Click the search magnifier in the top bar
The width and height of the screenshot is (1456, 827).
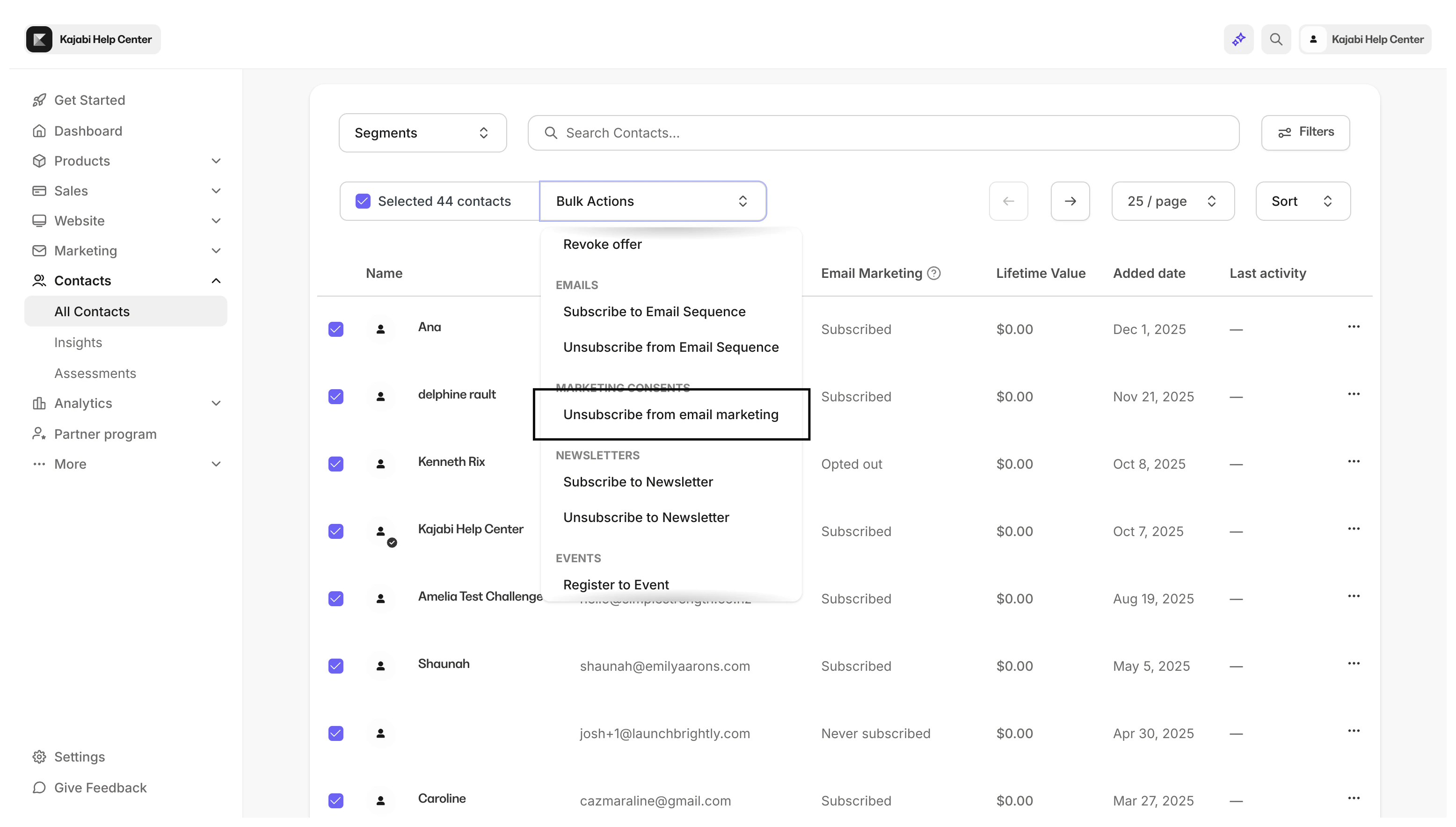pos(1276,39)
